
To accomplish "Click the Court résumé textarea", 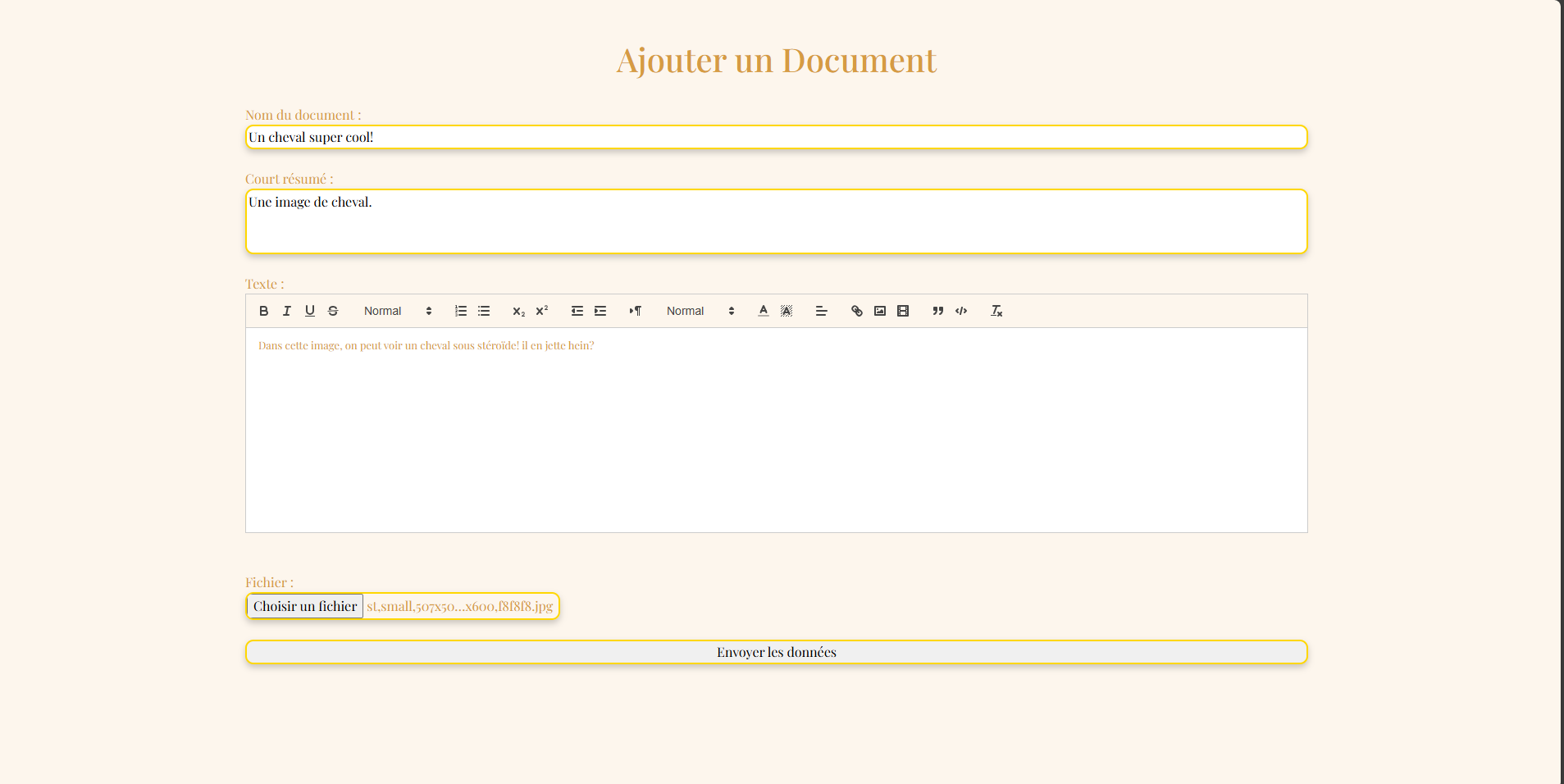I will pyautogui.click(x=777, y=221).
